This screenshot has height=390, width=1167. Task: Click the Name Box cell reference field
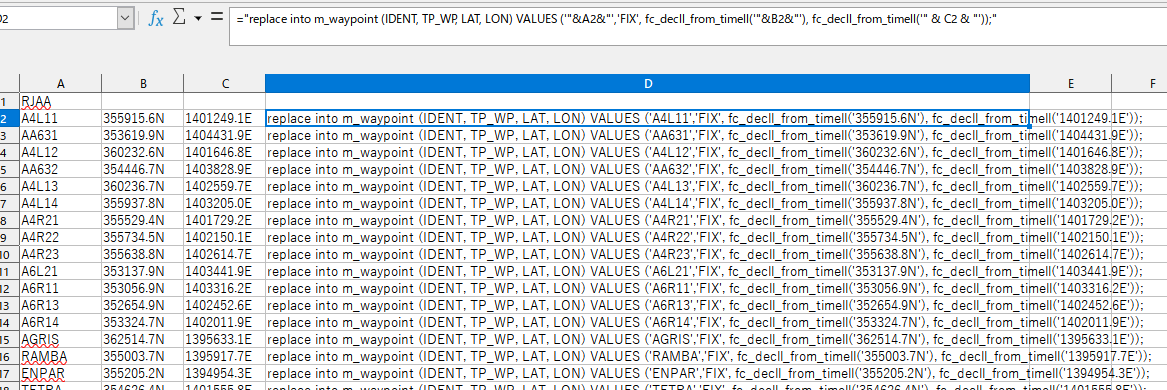pos(59,19)
